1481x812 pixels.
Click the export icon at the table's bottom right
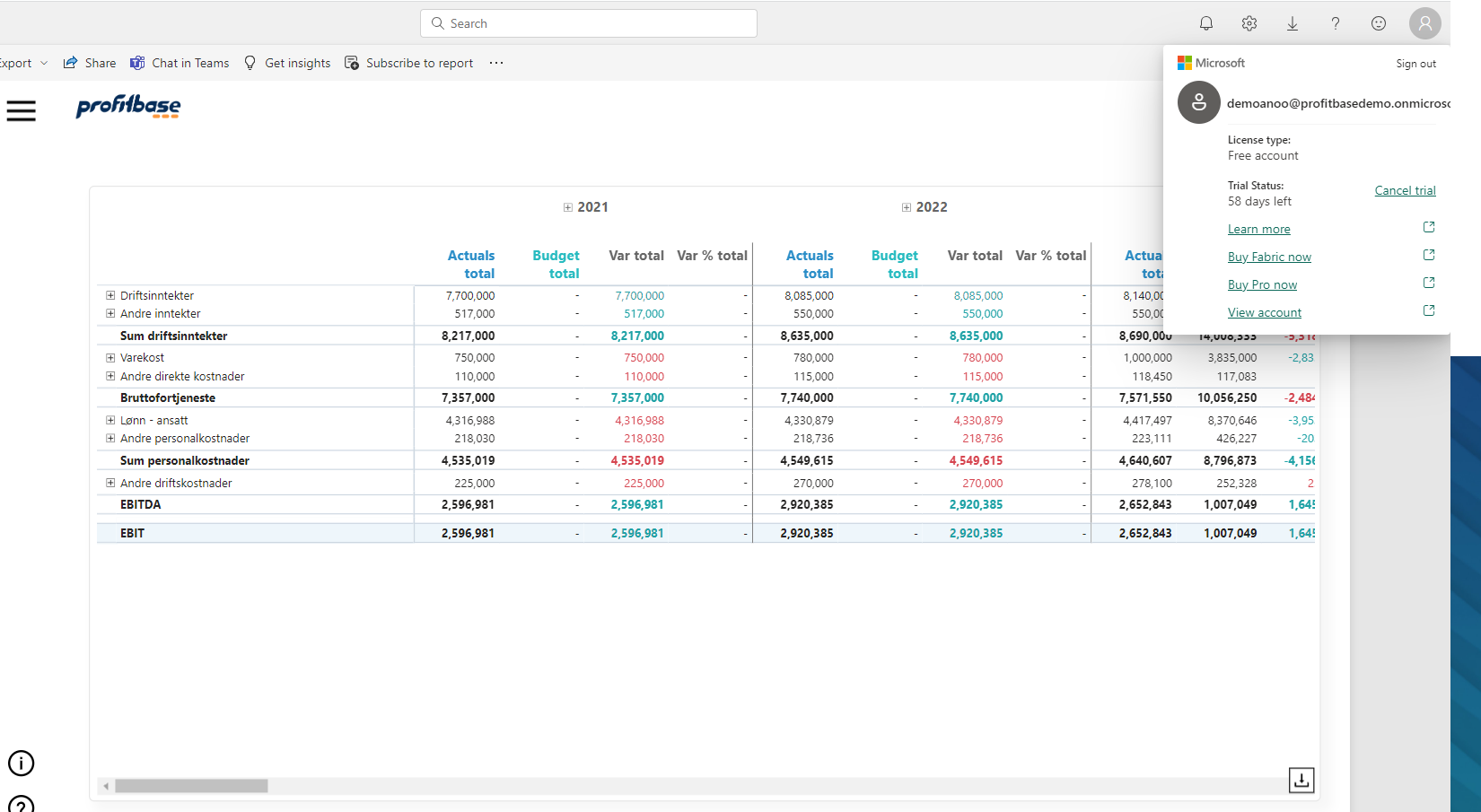tap(1301, 781)
